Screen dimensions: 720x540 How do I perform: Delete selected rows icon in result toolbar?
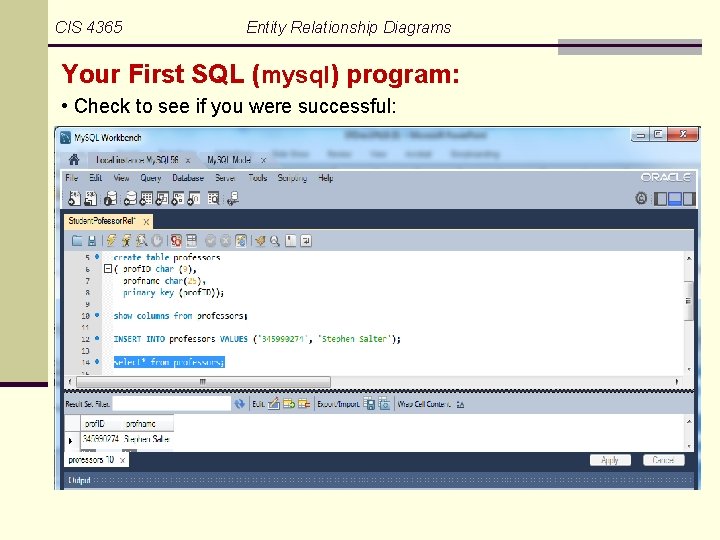click(304, 404)
